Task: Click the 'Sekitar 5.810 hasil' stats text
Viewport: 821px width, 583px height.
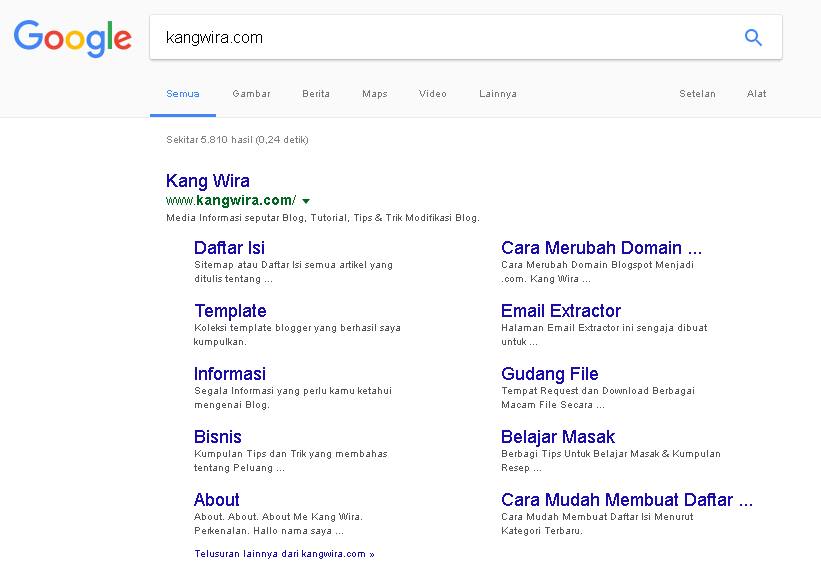Action: click(x=237, y=139)
